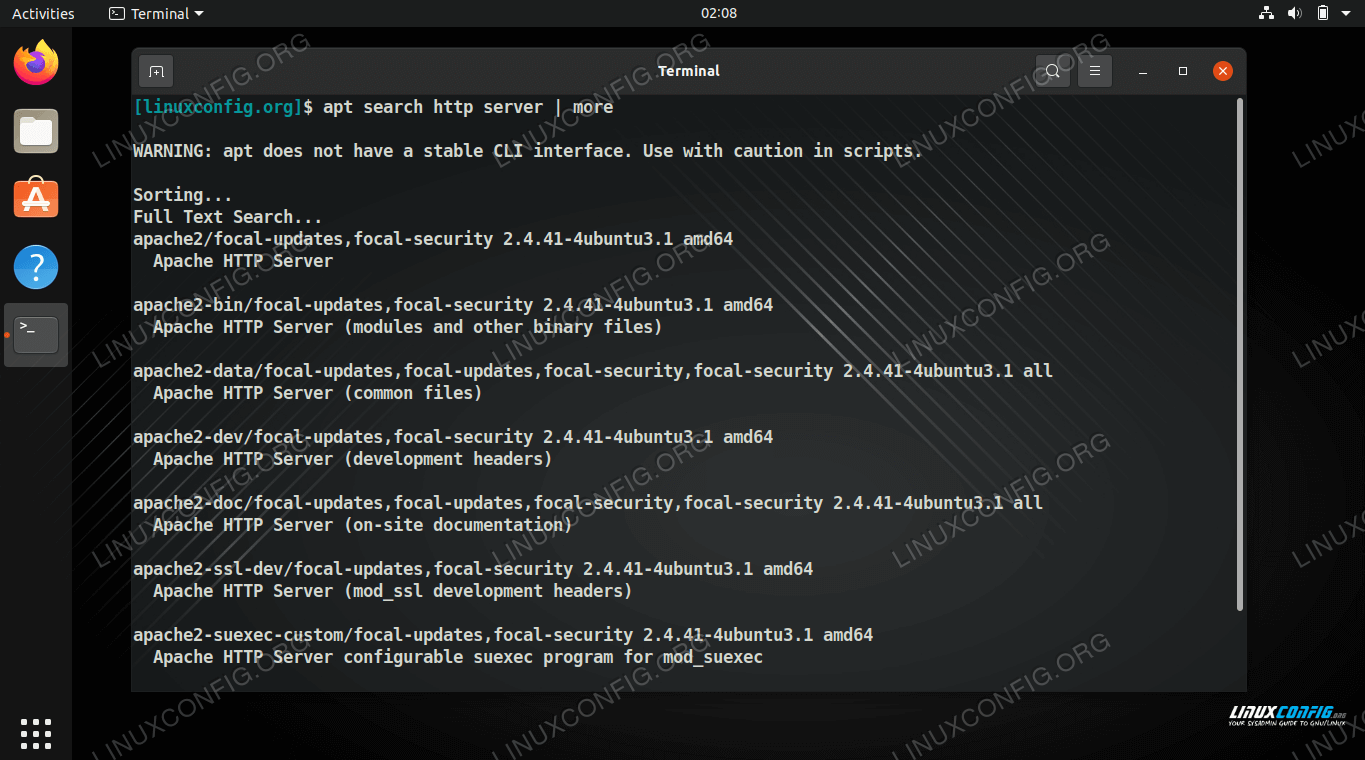
Task: Minimize the Terminal window
Action: coord(1142,71)
